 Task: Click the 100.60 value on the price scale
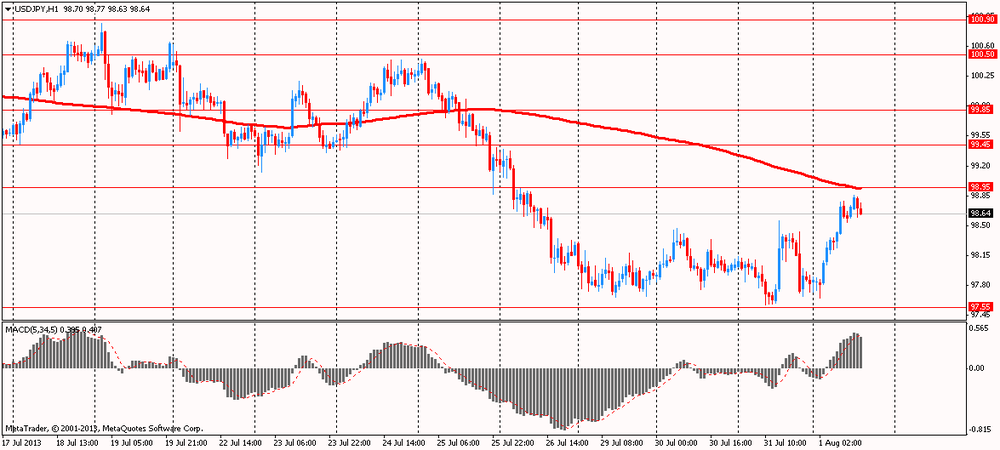click(982, 46)
